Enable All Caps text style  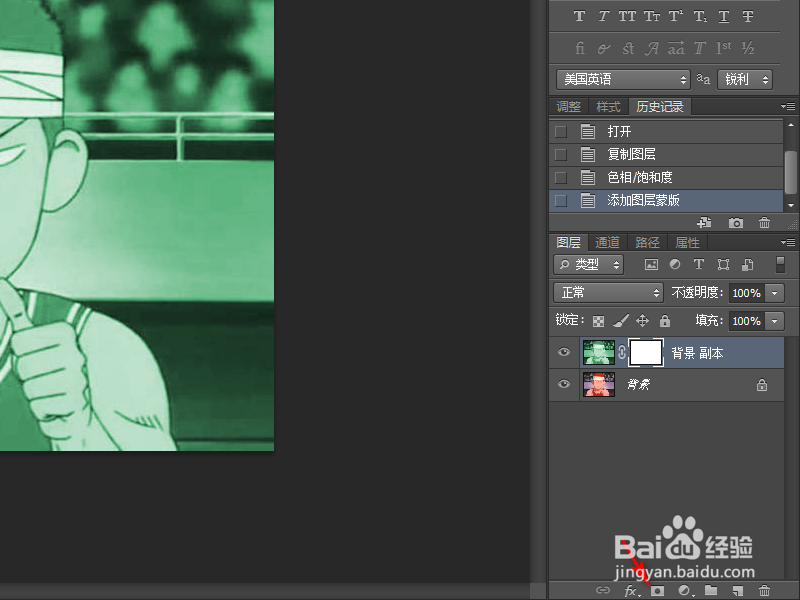click(627, 16)
